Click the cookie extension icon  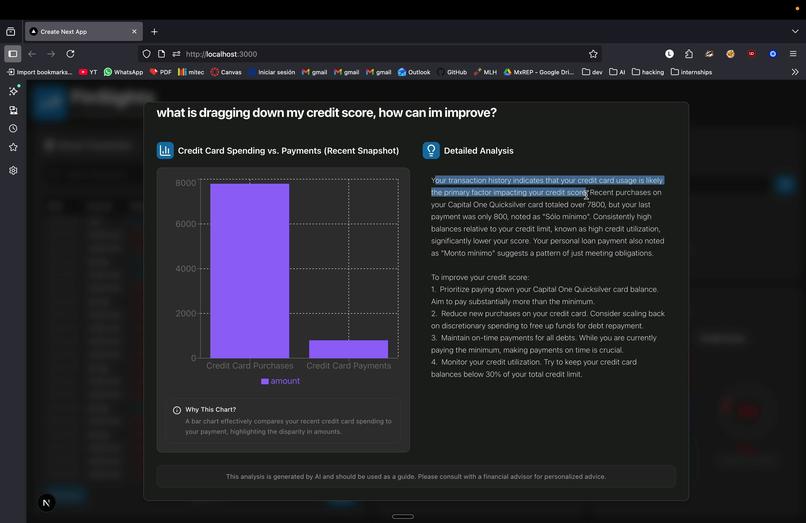pyautogui.click(x=730, y=54)
